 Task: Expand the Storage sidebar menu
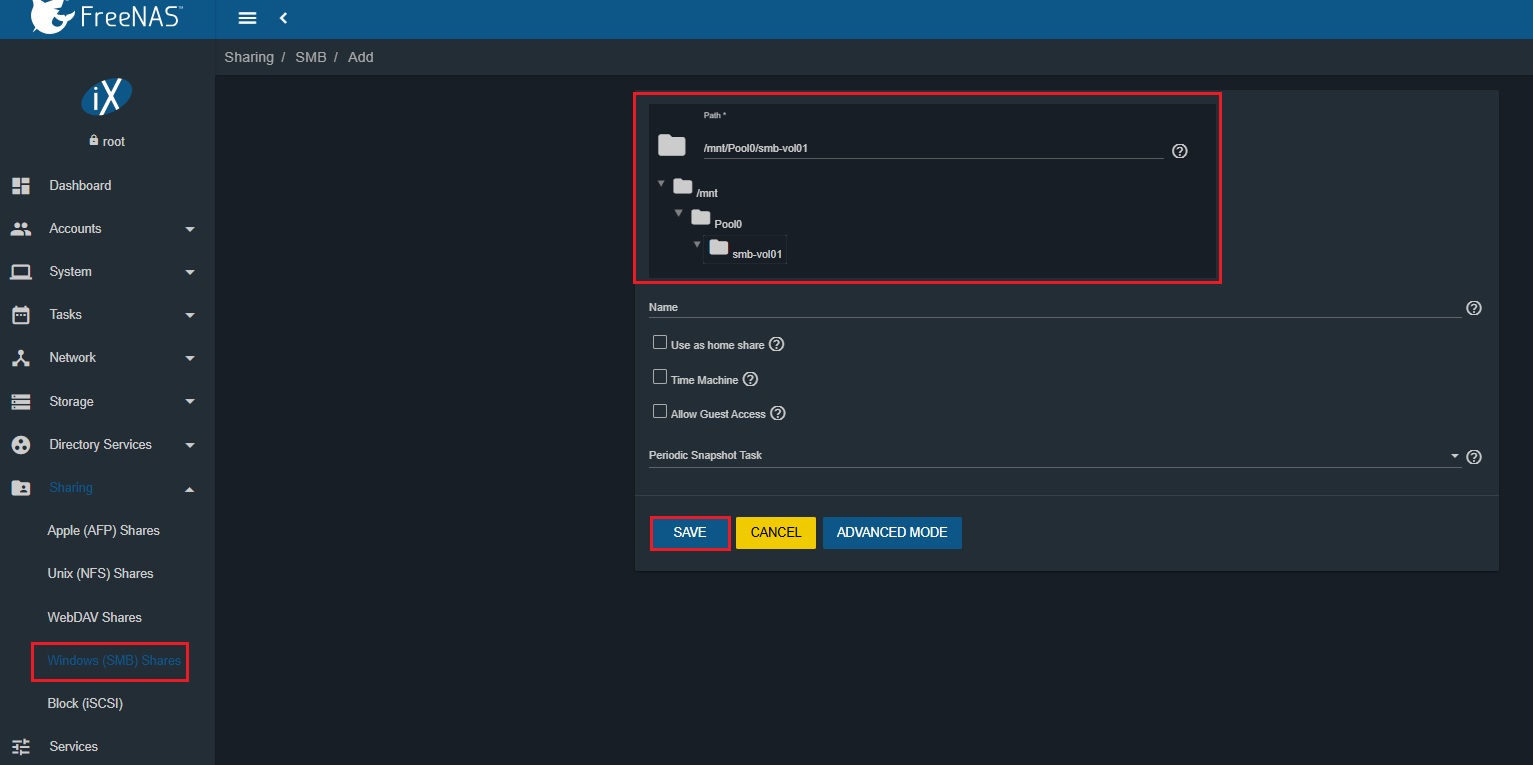coord(106,401)
